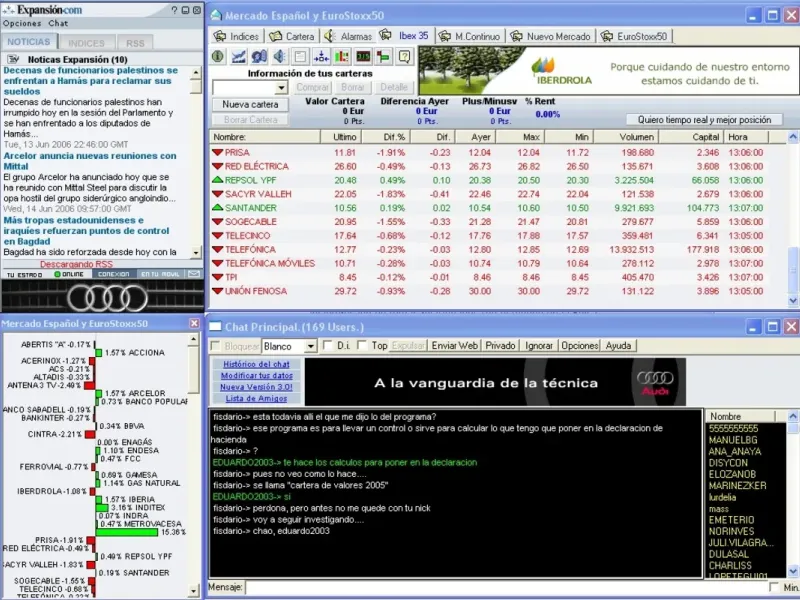Open the green-red bar chart icon
800x600 pixels.
tap(342, 56)
